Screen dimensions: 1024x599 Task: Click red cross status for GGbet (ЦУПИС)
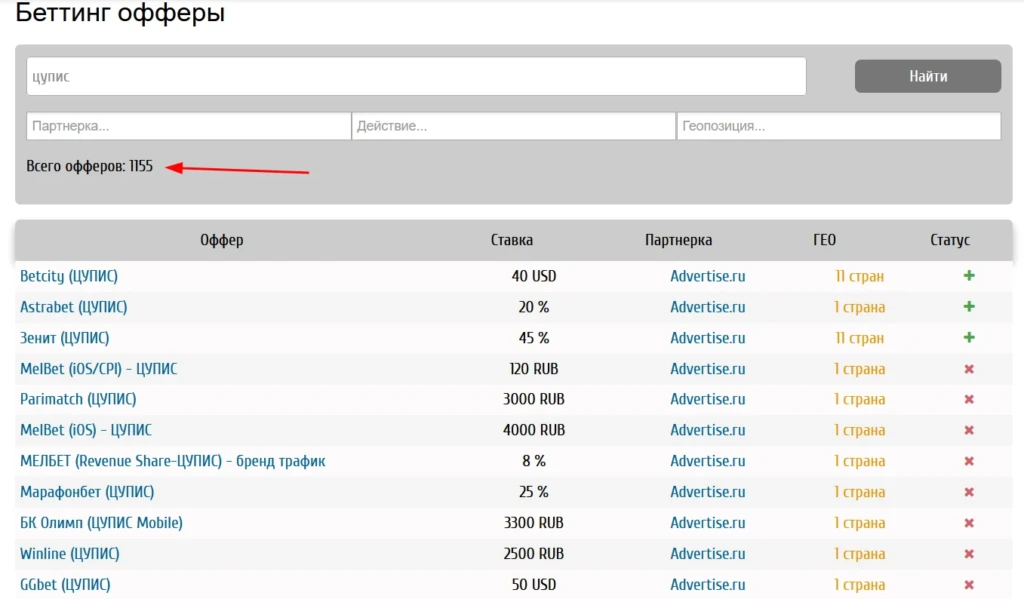coord(969,585)
